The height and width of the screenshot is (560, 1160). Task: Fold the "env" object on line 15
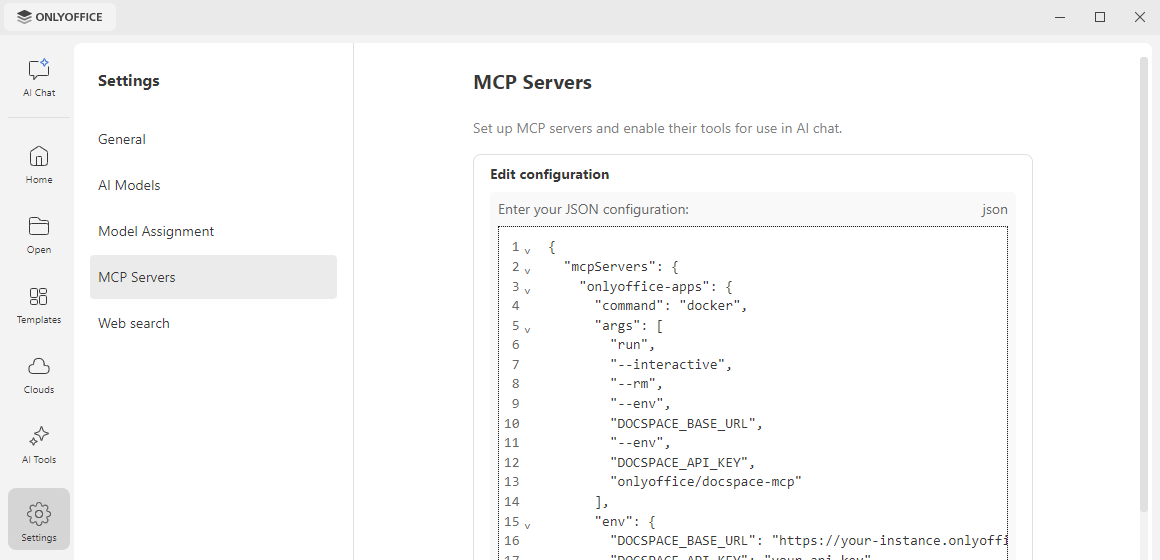tap(527, 524)
